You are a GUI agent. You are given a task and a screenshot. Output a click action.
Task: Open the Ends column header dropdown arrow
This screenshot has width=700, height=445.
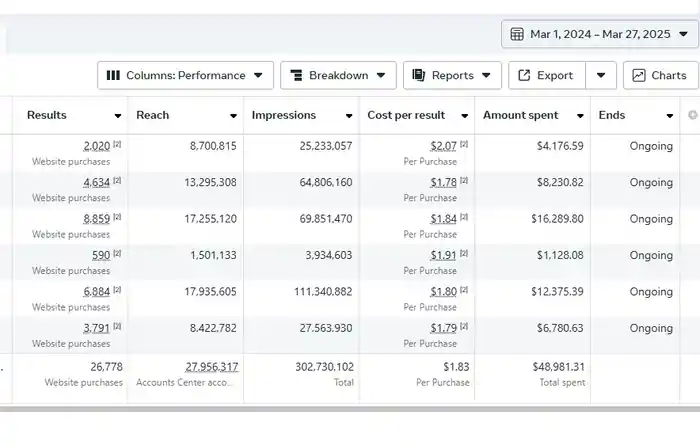(x=669, y=116)
